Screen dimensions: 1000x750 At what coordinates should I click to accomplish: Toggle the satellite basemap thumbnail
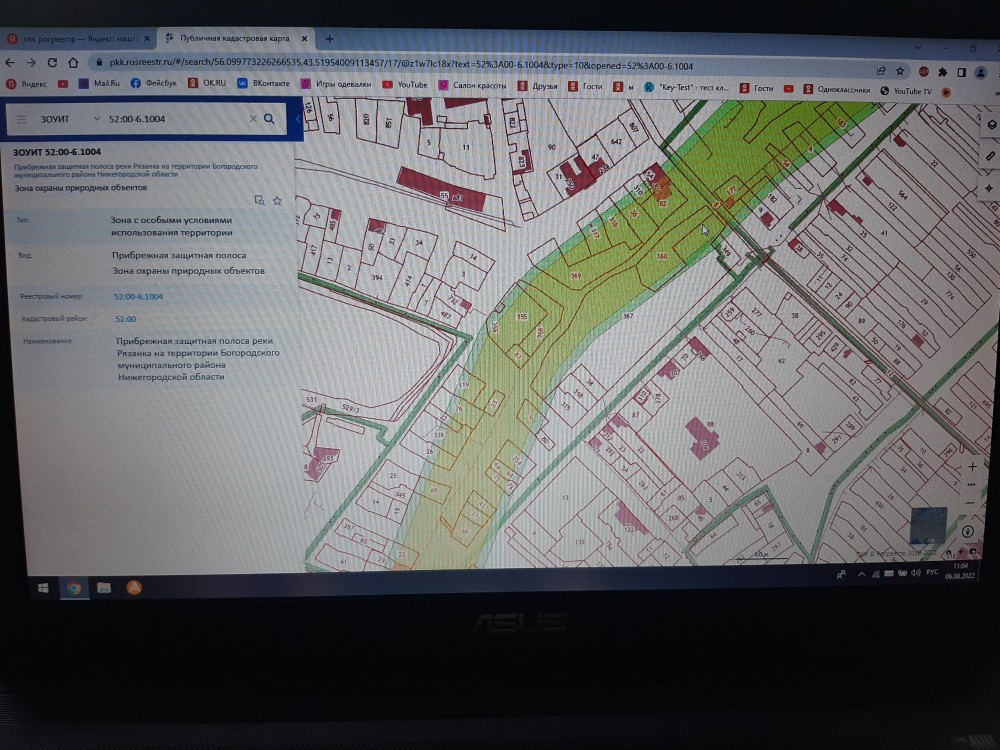[x=927, y=525]
